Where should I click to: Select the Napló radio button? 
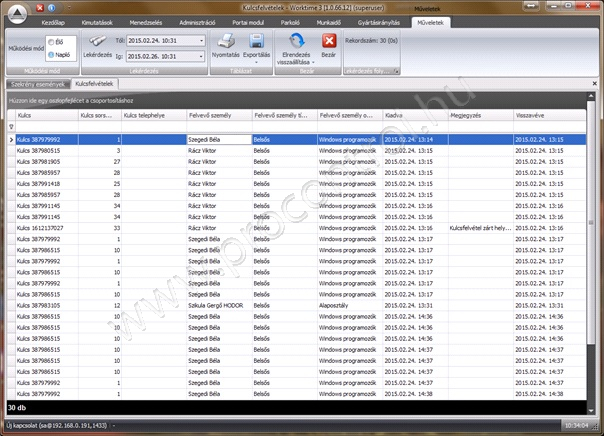click(x=51, y=53)
